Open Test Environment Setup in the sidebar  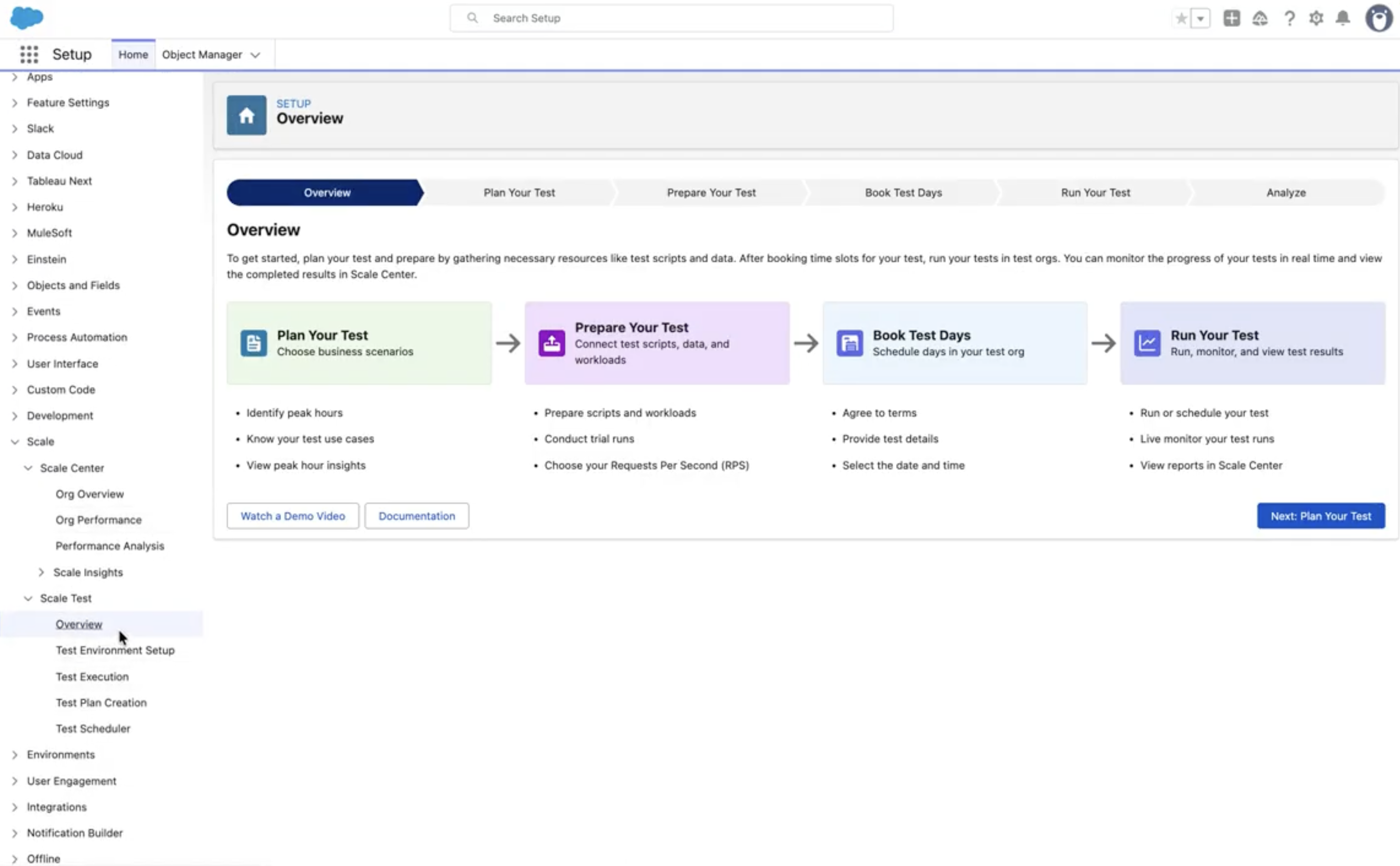[115, 650]
